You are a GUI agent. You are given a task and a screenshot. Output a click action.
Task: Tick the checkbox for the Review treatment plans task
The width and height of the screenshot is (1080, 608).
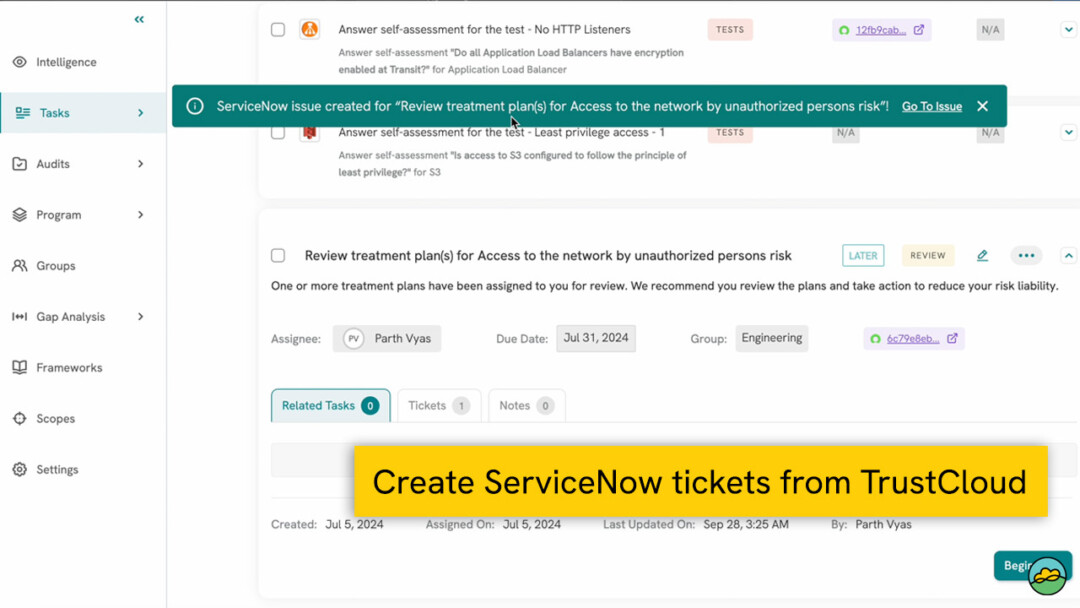point(277,255)
